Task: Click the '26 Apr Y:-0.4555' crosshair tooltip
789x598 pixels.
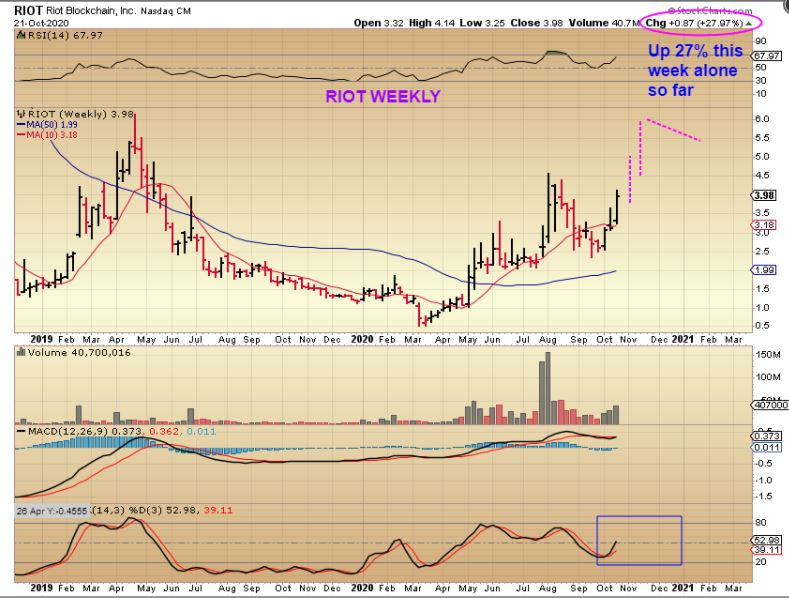Action: pyautogui.click(x=52, y=510)
